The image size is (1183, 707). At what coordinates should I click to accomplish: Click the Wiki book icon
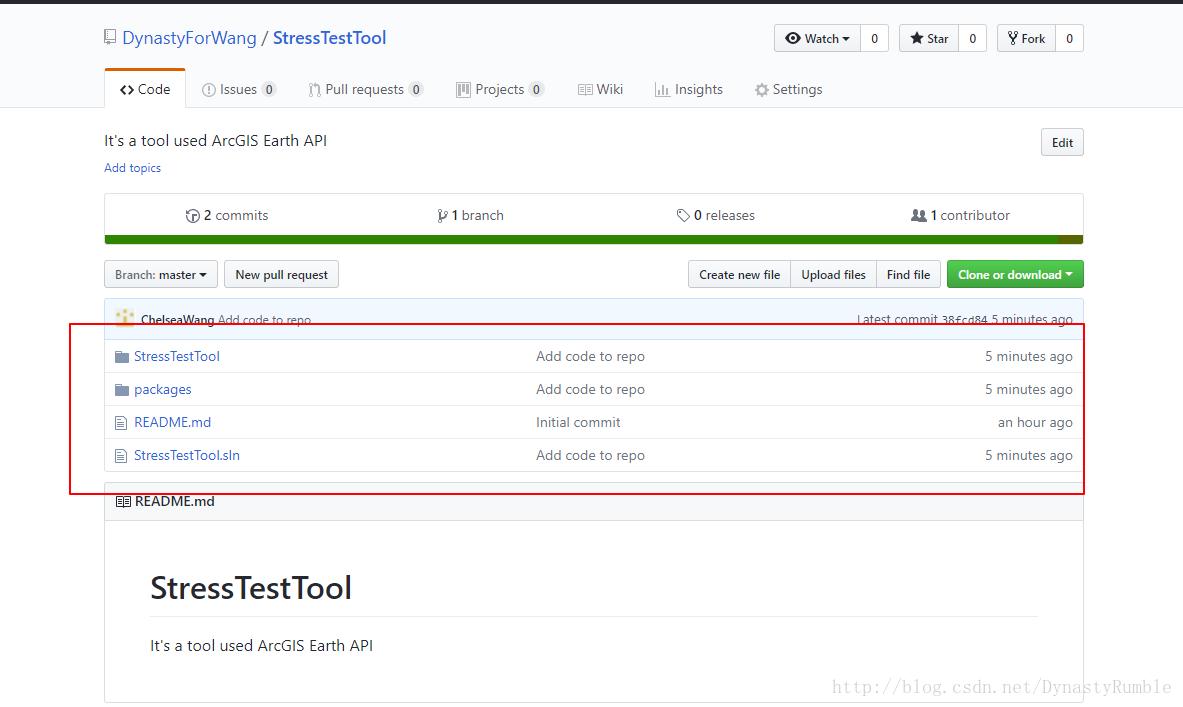click(x=585, y=90)
